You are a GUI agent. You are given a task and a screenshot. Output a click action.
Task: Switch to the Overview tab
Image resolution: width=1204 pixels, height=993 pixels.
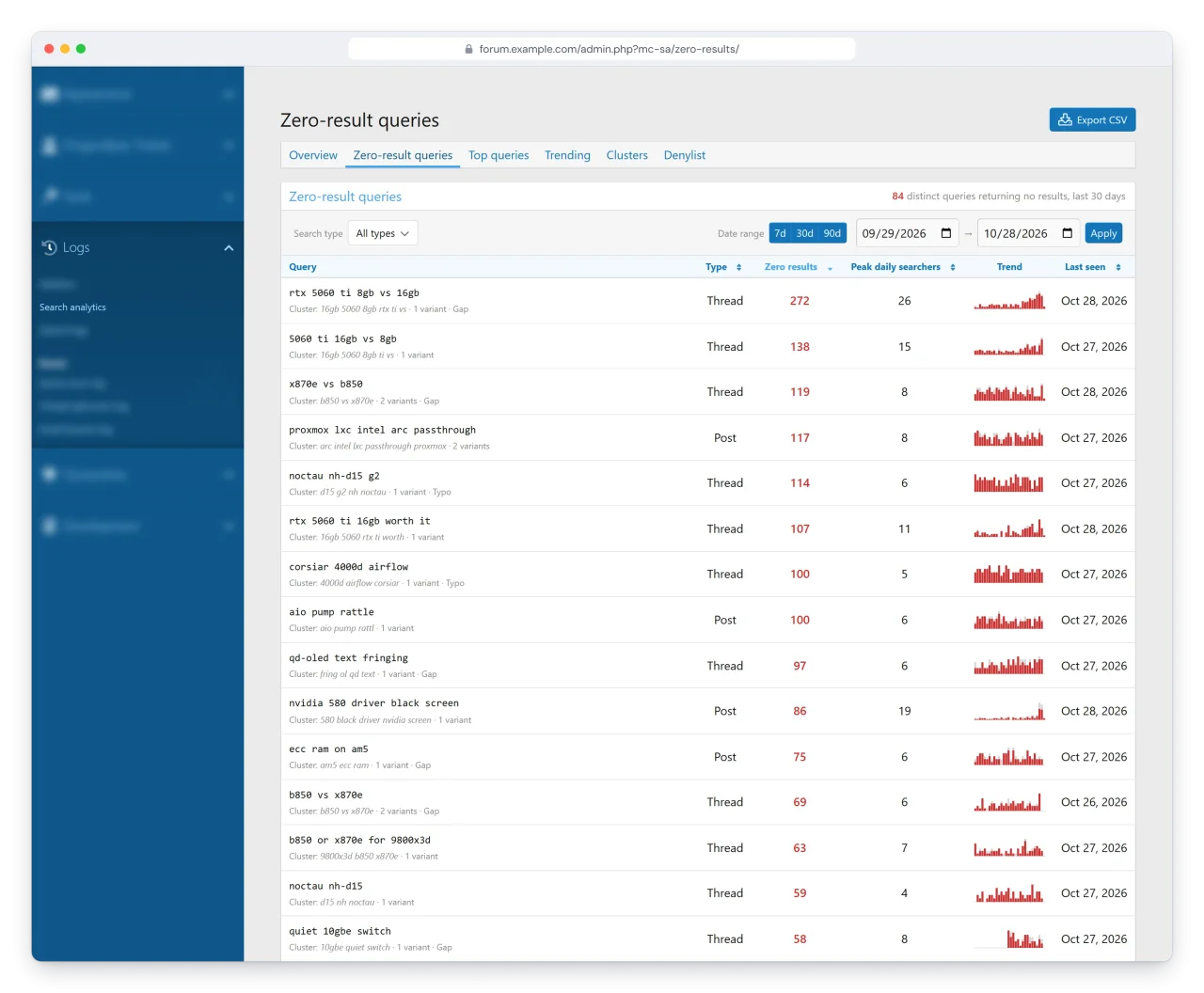click(x=313, y=155)
